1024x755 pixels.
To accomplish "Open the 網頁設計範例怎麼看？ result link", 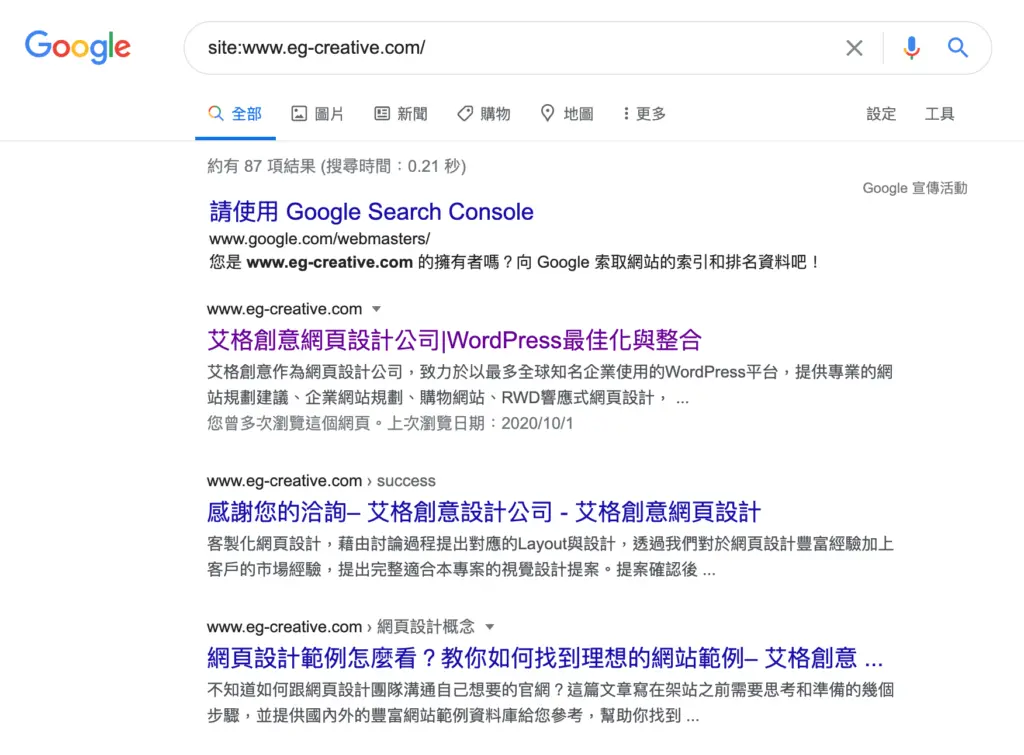I will click(x=545, y=658).
